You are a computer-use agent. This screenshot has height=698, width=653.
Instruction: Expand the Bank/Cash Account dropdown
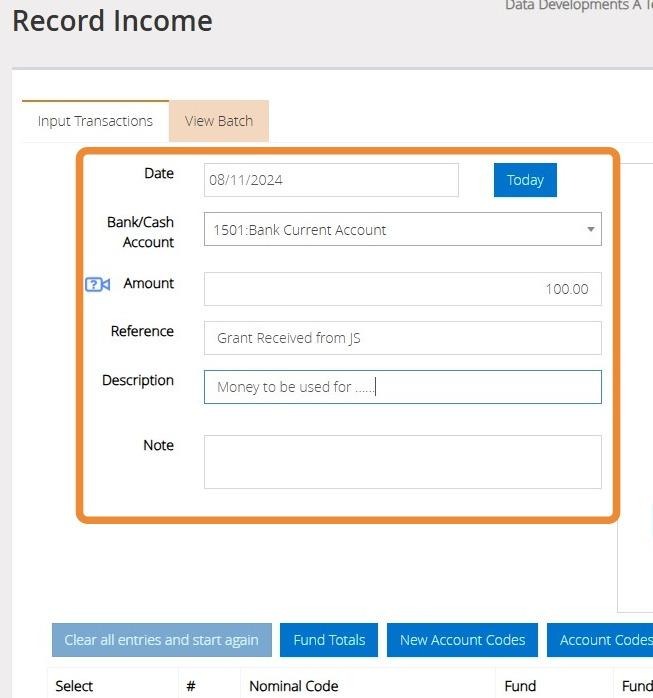pyautogui.click(x=403, y=229)
